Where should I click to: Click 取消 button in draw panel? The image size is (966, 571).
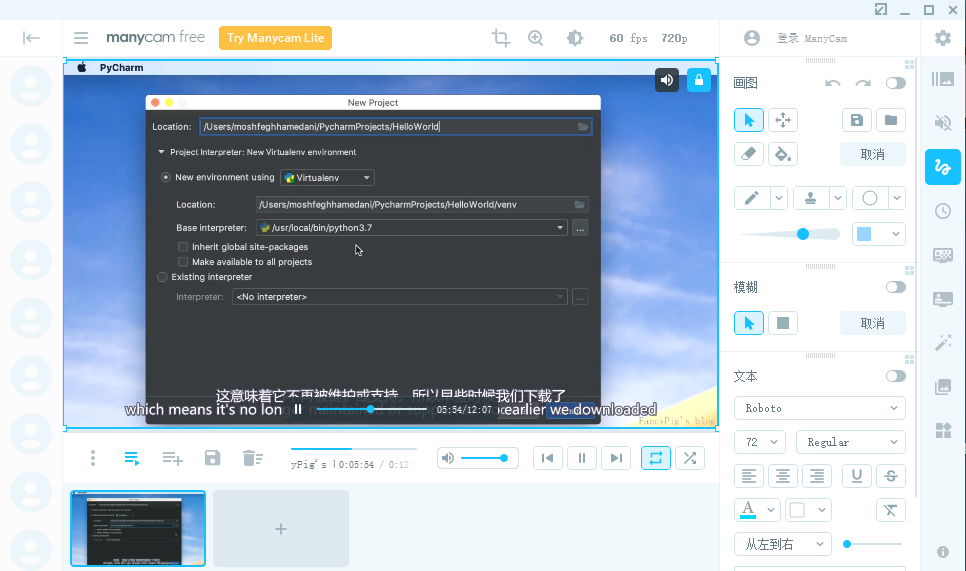pos(872,154)
